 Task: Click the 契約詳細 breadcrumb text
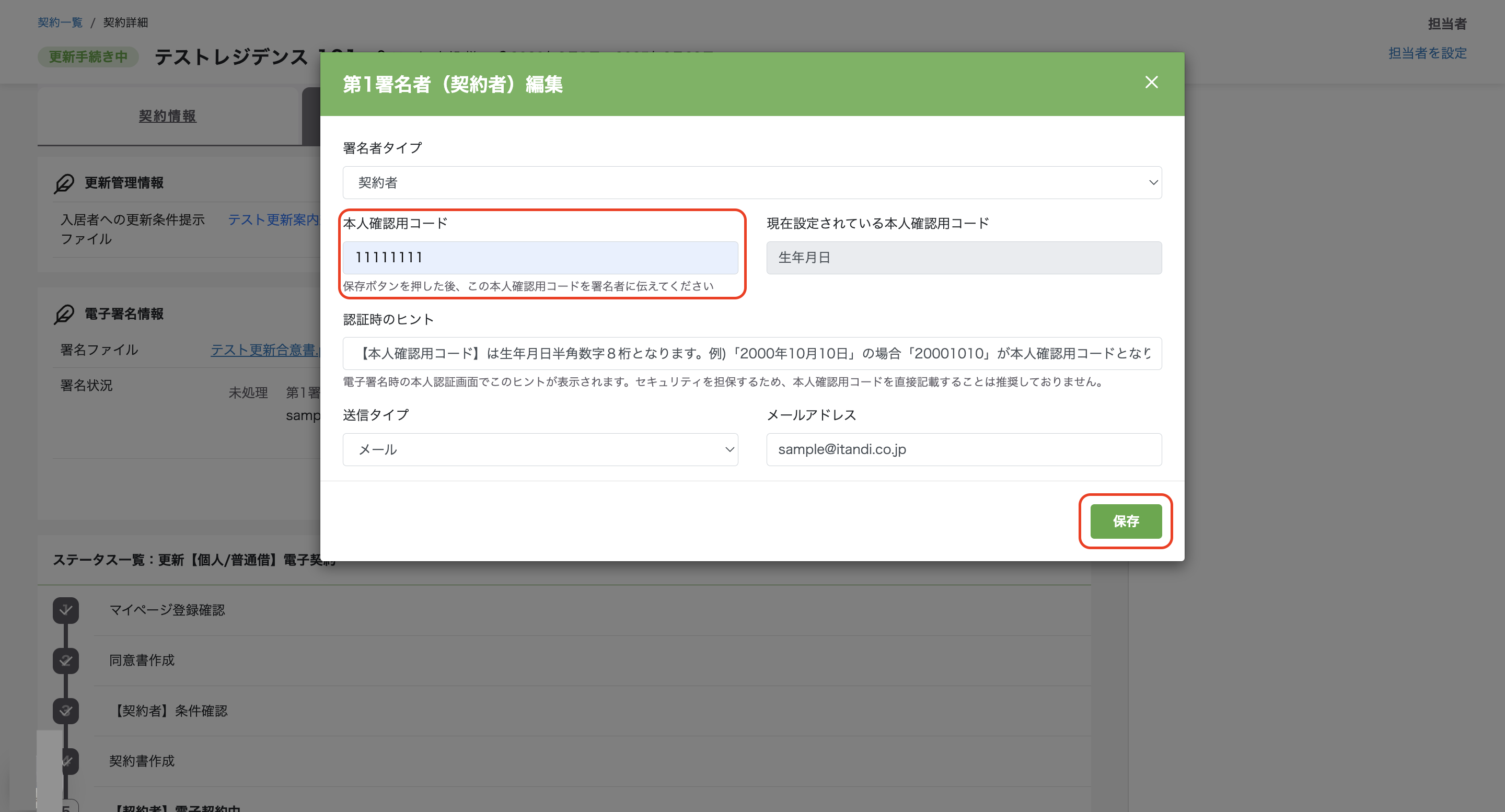(125, 22)
